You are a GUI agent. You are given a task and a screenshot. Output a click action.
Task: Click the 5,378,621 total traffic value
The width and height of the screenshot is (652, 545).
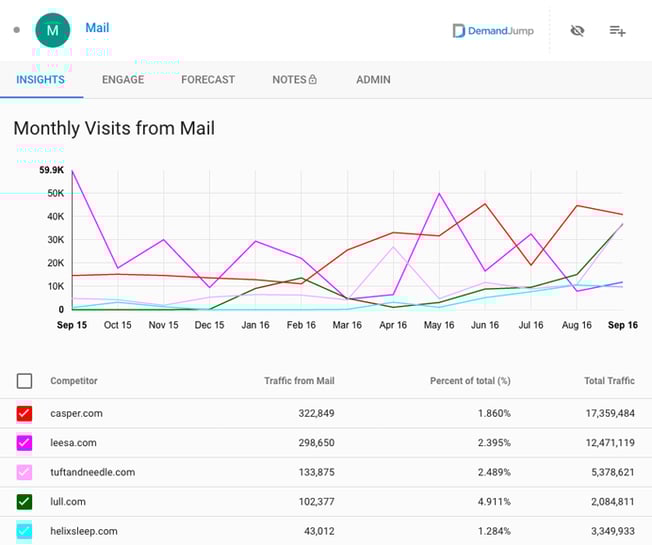pyautogui.click(x=613, y=472)
